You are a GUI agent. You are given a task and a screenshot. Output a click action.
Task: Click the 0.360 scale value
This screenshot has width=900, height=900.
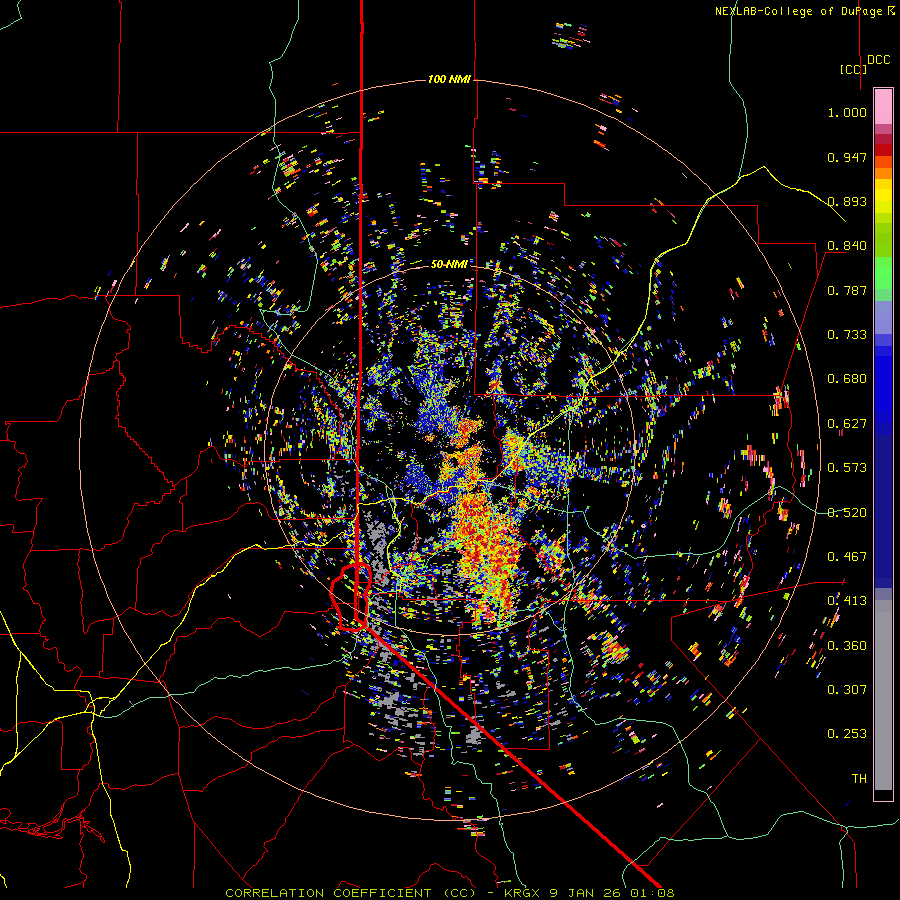click(847, 646)
